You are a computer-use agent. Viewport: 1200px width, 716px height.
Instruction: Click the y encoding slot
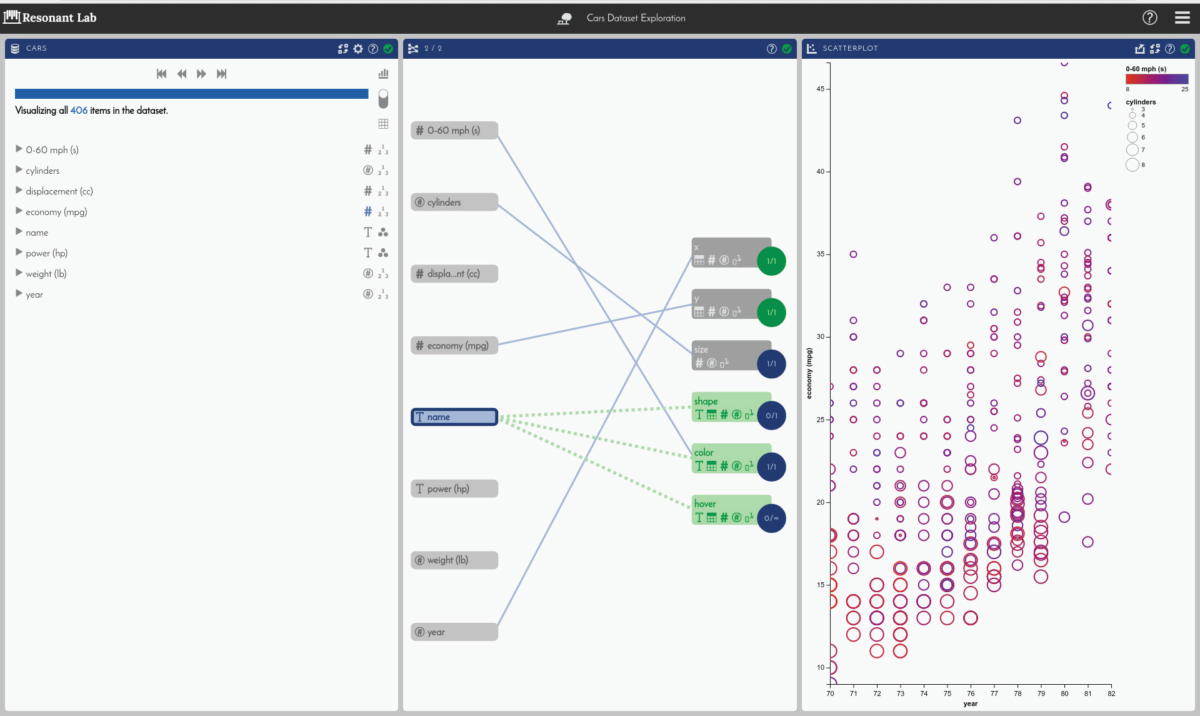click(x=731, y=305)
